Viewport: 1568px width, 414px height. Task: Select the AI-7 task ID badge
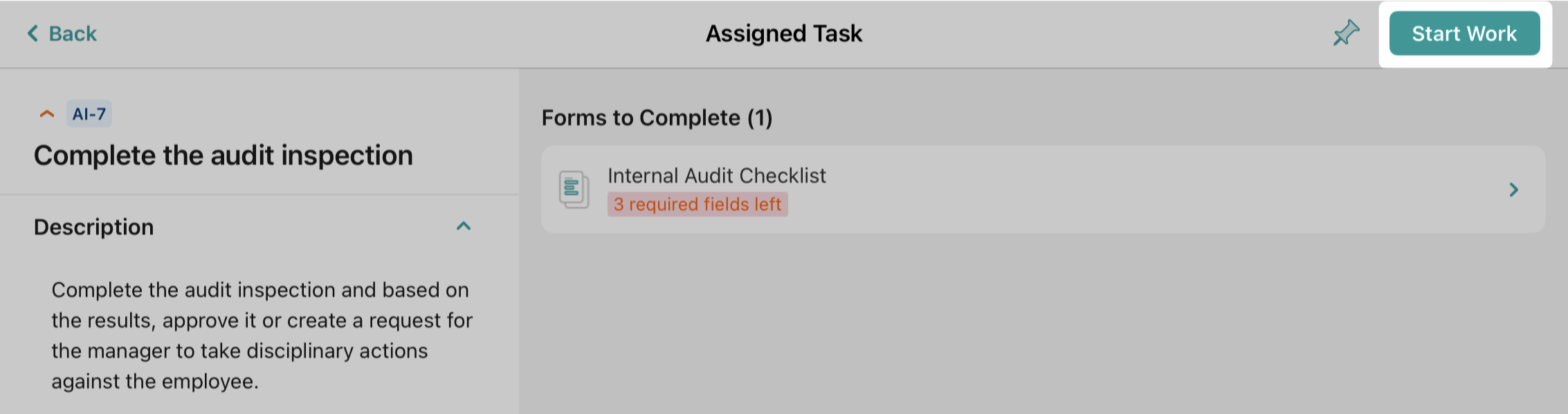[89, 114]
